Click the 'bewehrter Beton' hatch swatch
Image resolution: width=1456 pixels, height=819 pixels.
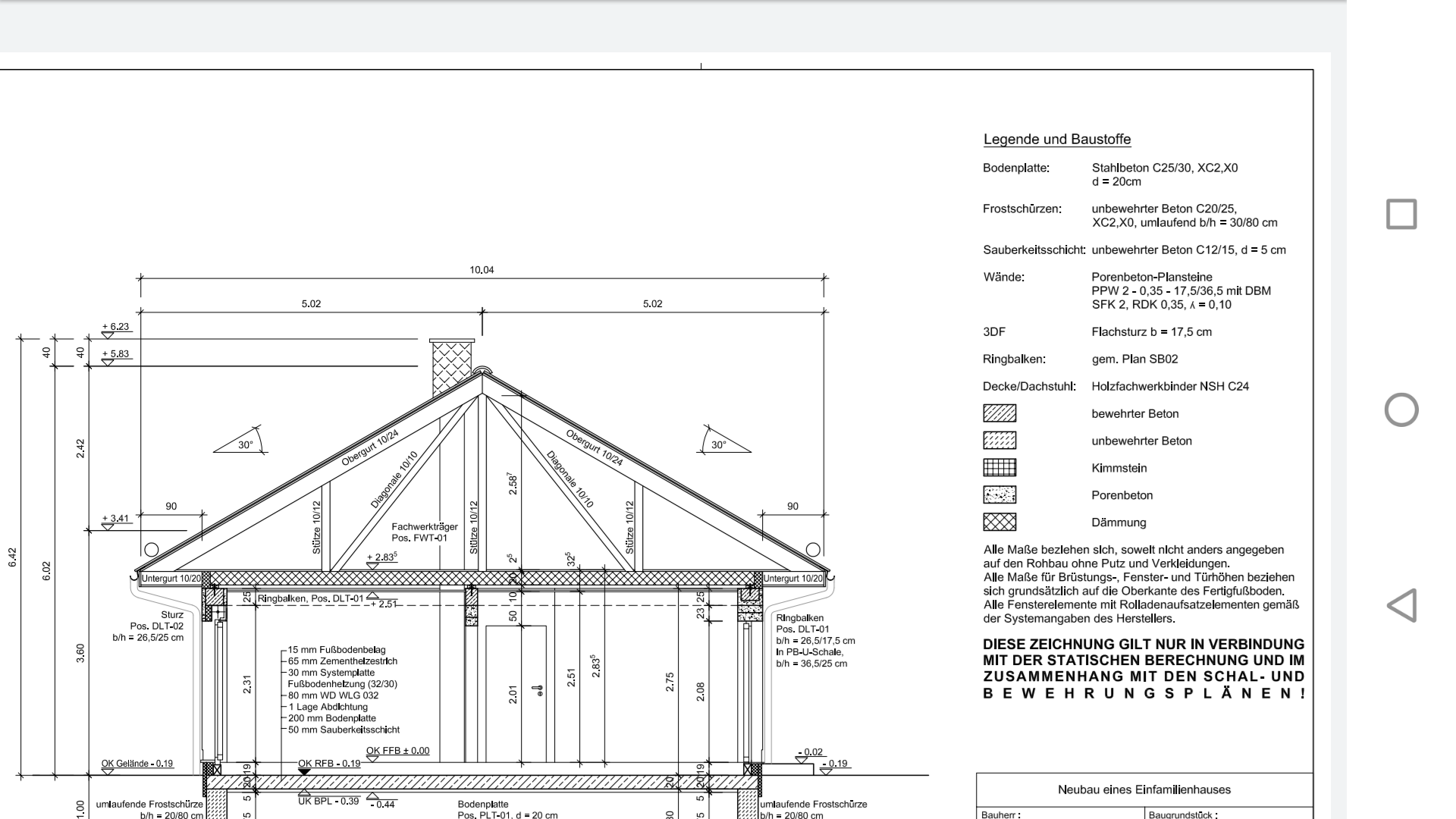[x=999, y=413]
